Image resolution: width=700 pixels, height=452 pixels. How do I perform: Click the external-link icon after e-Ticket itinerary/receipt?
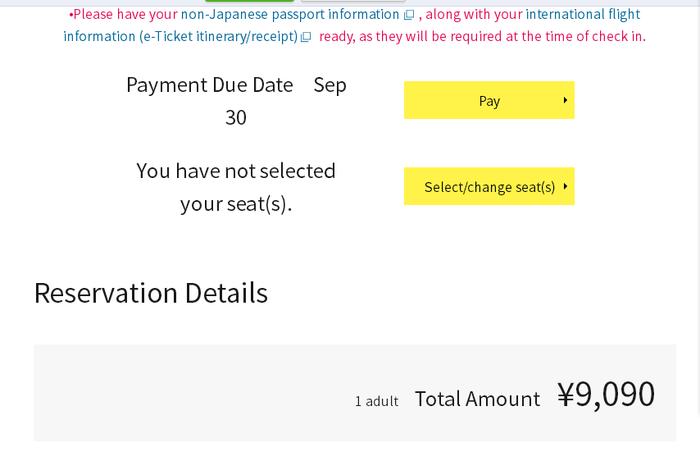click(x=306, y=37)
